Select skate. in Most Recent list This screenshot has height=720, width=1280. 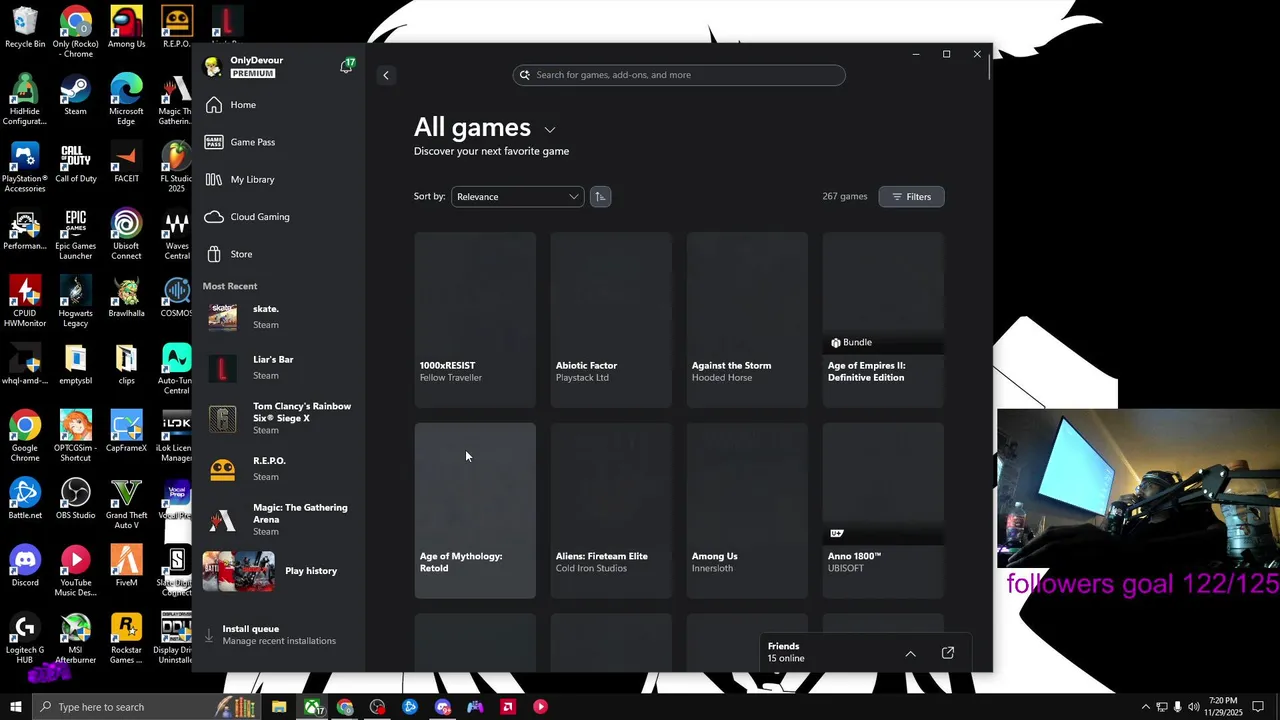pyautogui.click(x=280, y=317)
